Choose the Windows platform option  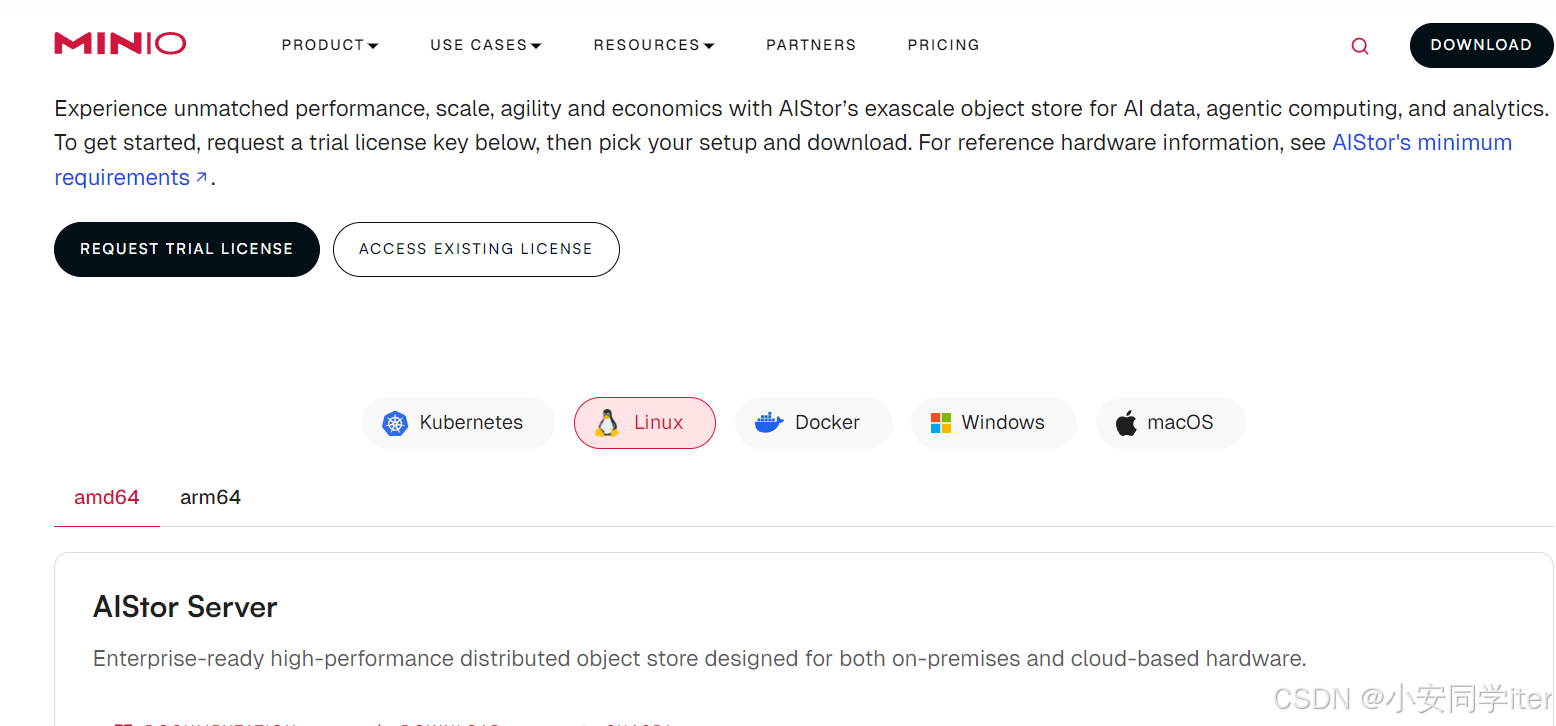pos(993,423)
